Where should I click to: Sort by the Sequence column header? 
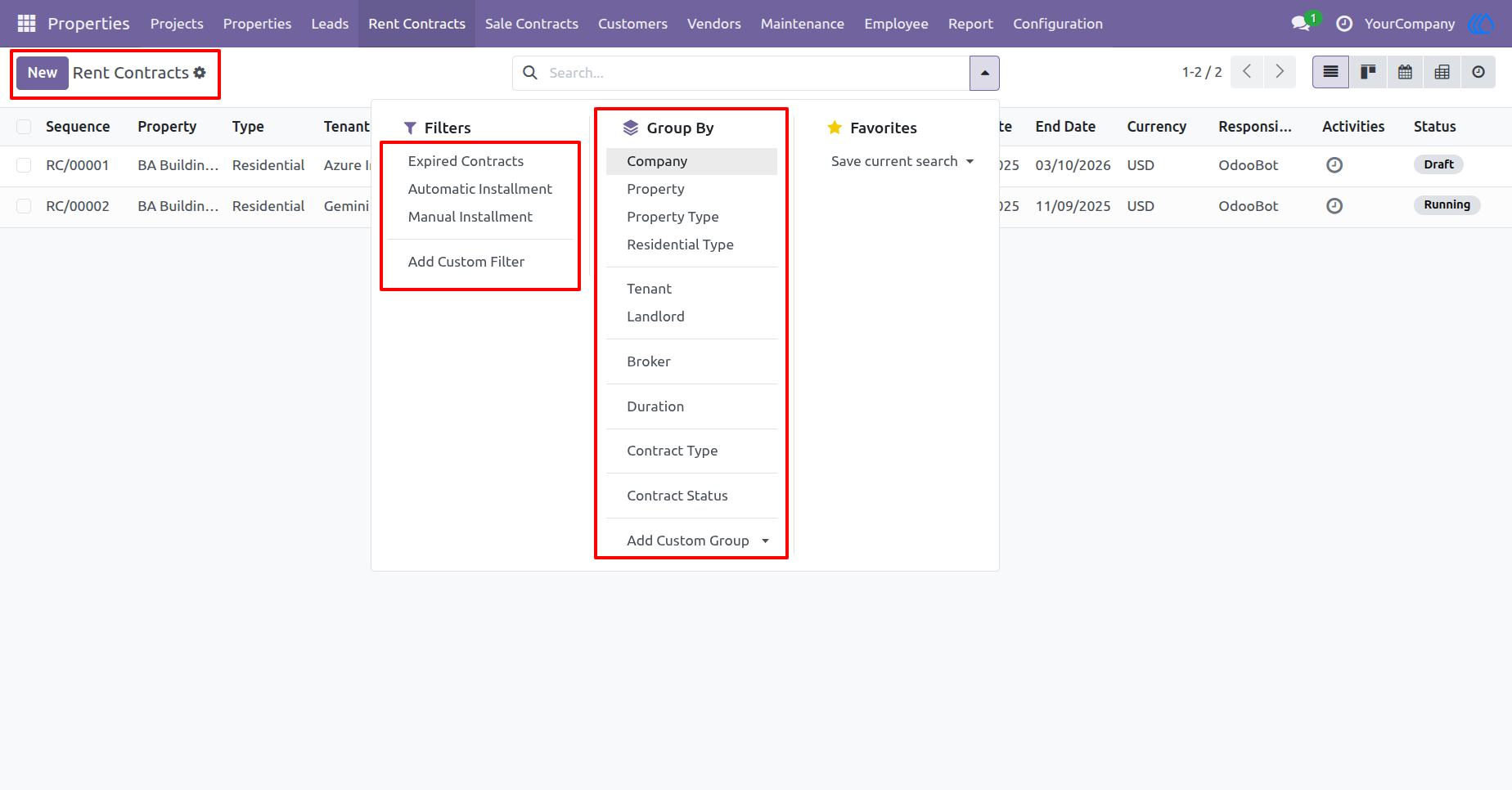point(78,127)
